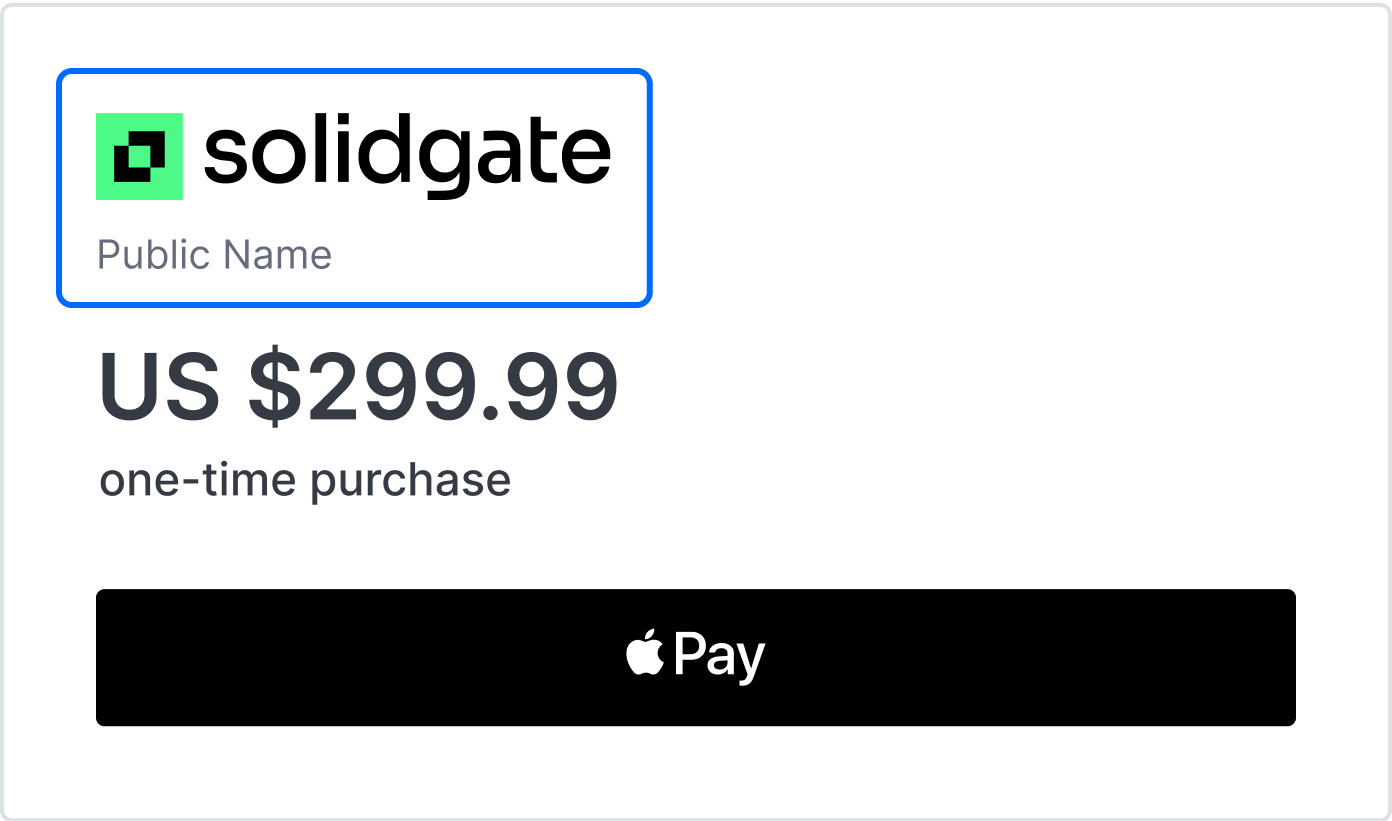Click the blue-outlined merchant name box
The height and width of the screenshot is (821, 1392).
tap(354, 188)
